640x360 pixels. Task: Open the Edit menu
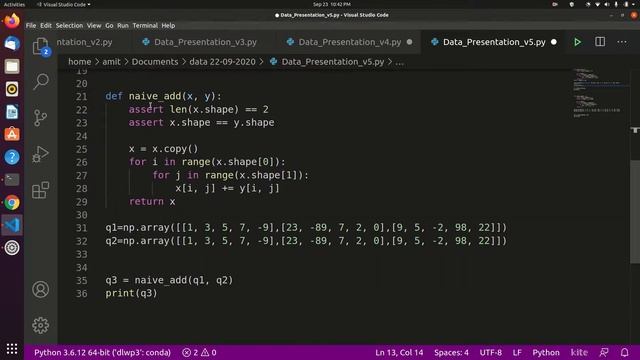point(46,25)
